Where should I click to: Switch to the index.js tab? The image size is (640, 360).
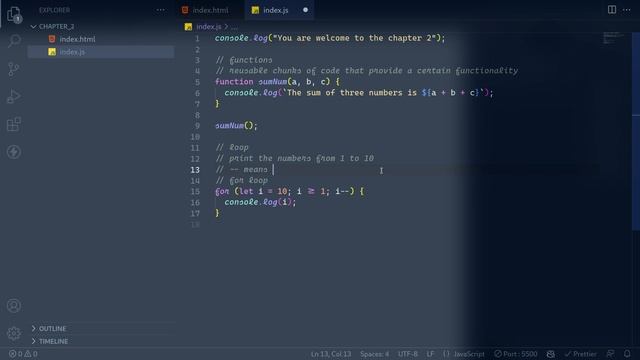pyautogui.click(x=279, y=10)
